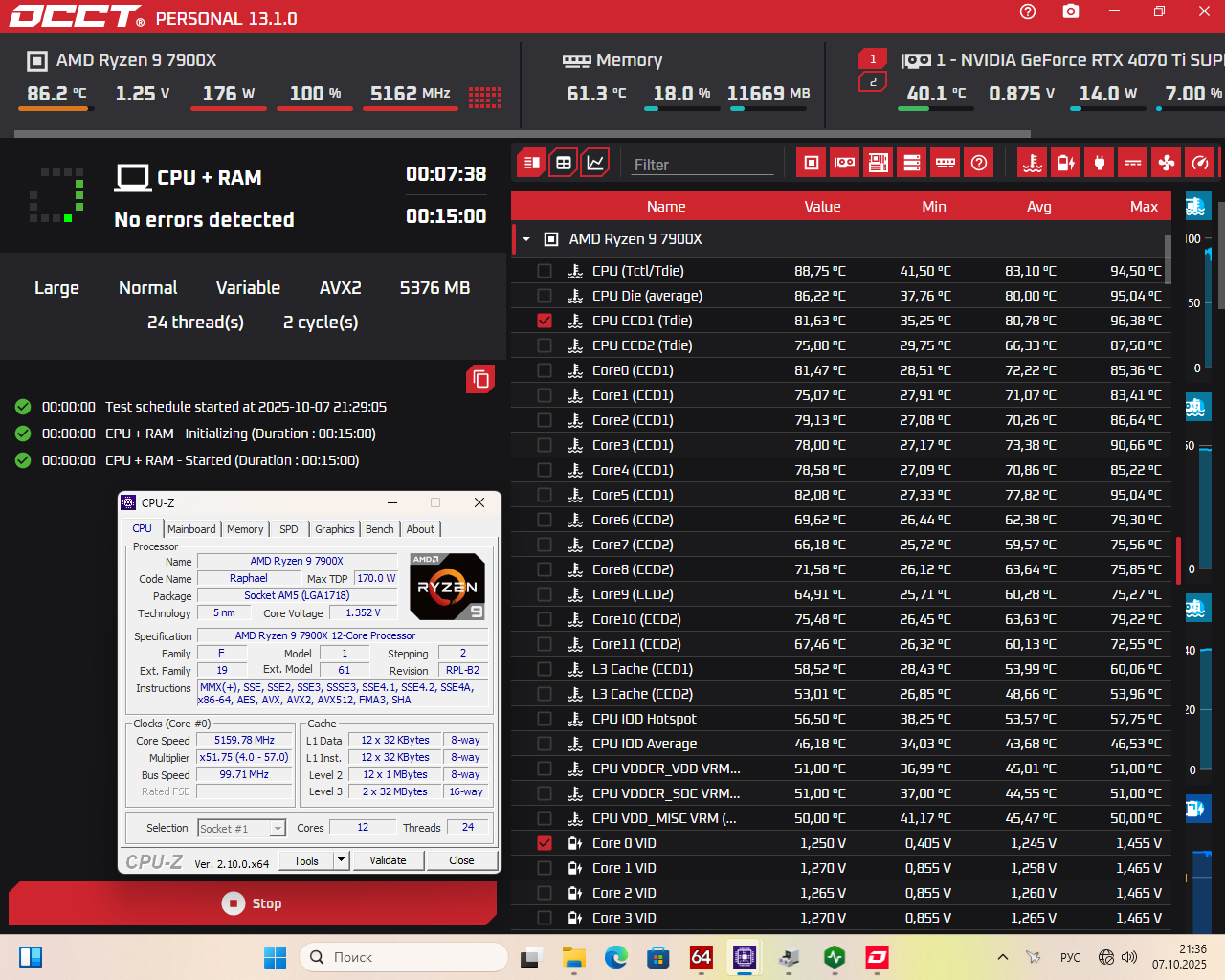Uncheck the Core 0 VID checkbox

[x=545, y=843]
